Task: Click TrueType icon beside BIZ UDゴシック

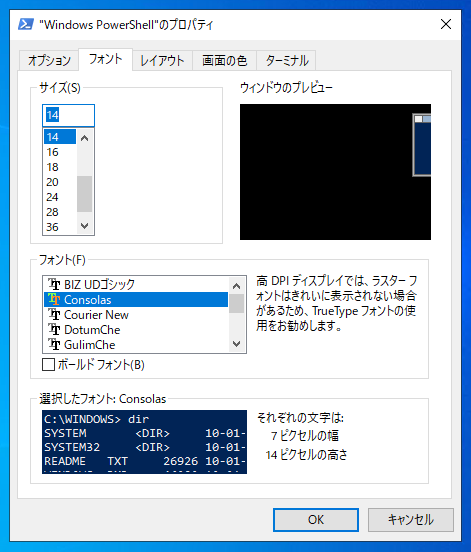Action: click(54, 284)
